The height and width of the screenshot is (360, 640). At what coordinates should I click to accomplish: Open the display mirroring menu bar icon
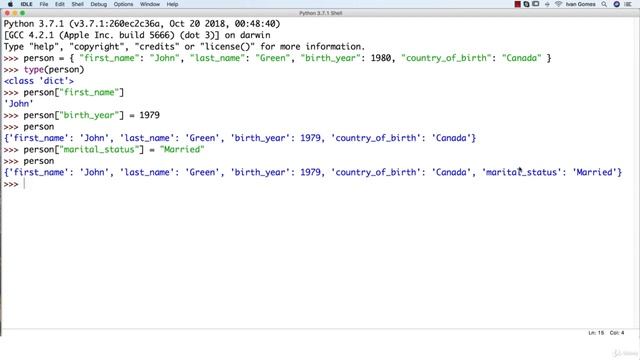coord(536,4)
